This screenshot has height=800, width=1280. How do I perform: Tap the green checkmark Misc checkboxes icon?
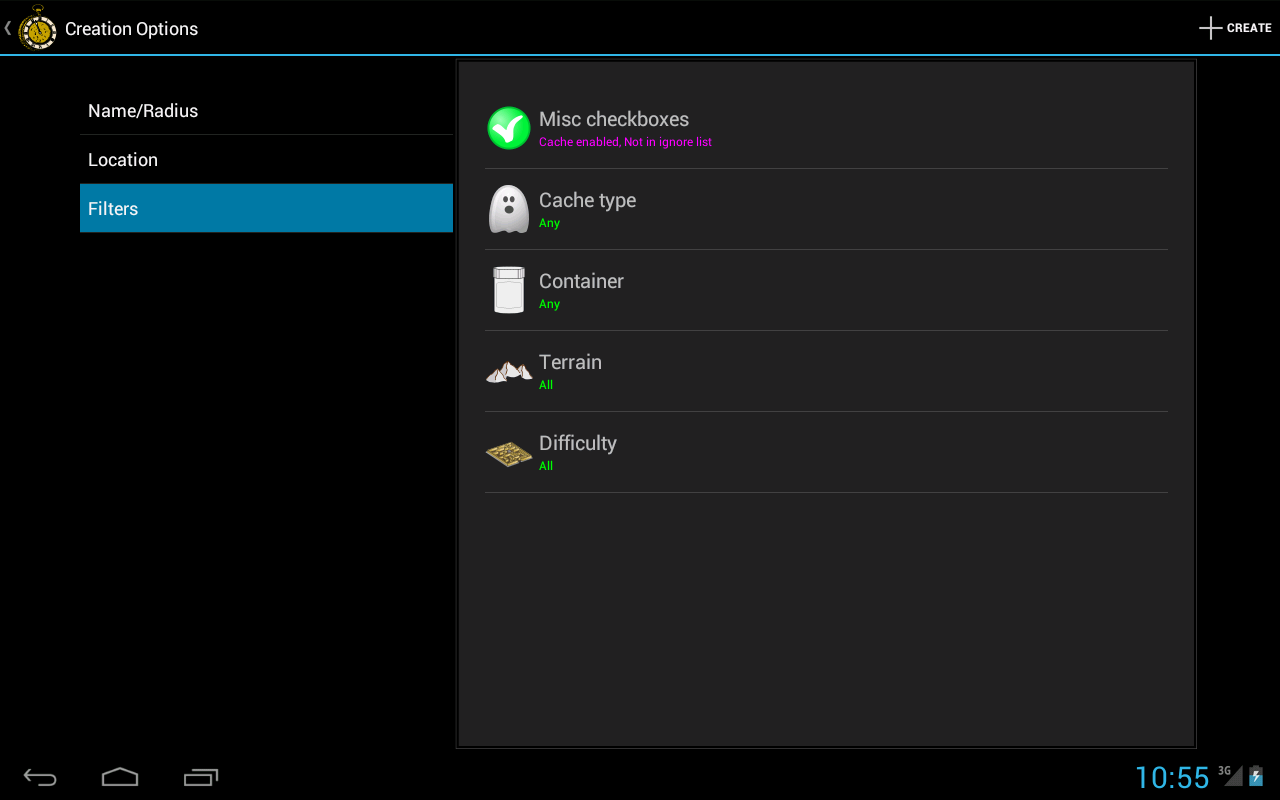pyautogui.click(x=508, y=129)
